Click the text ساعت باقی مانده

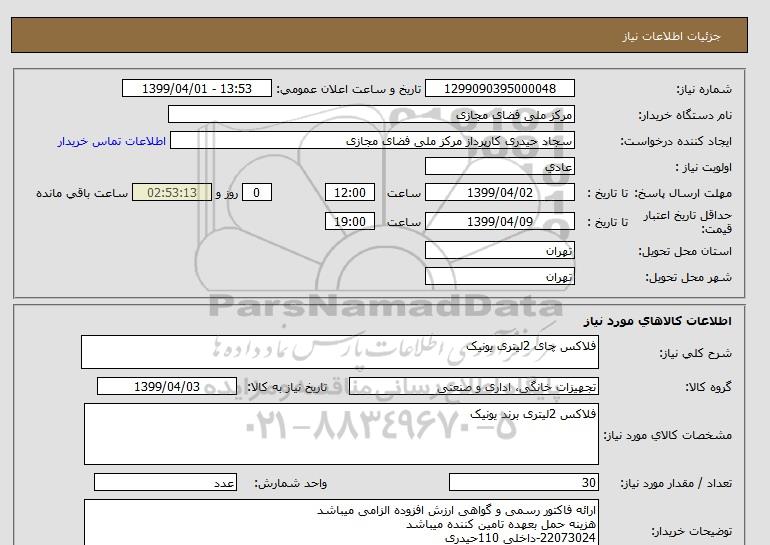tap(82, 193)
